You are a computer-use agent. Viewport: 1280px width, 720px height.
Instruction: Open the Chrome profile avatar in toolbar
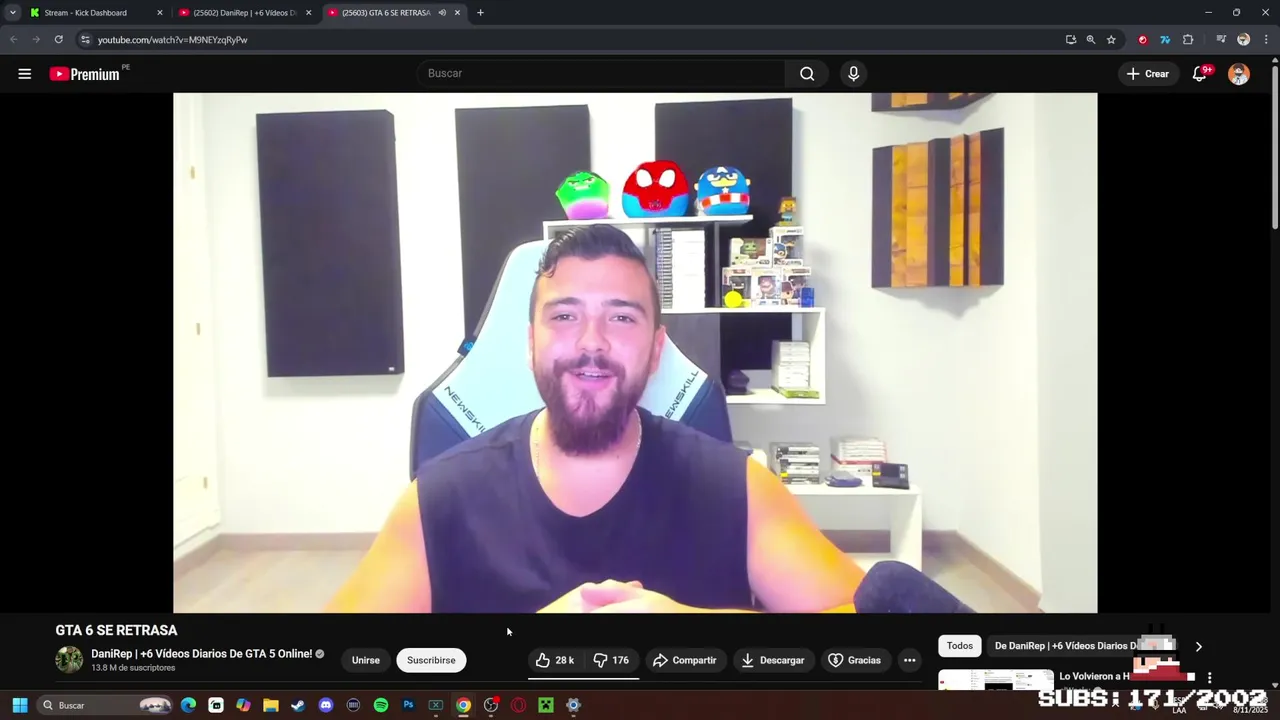(x=1243, y=40)
